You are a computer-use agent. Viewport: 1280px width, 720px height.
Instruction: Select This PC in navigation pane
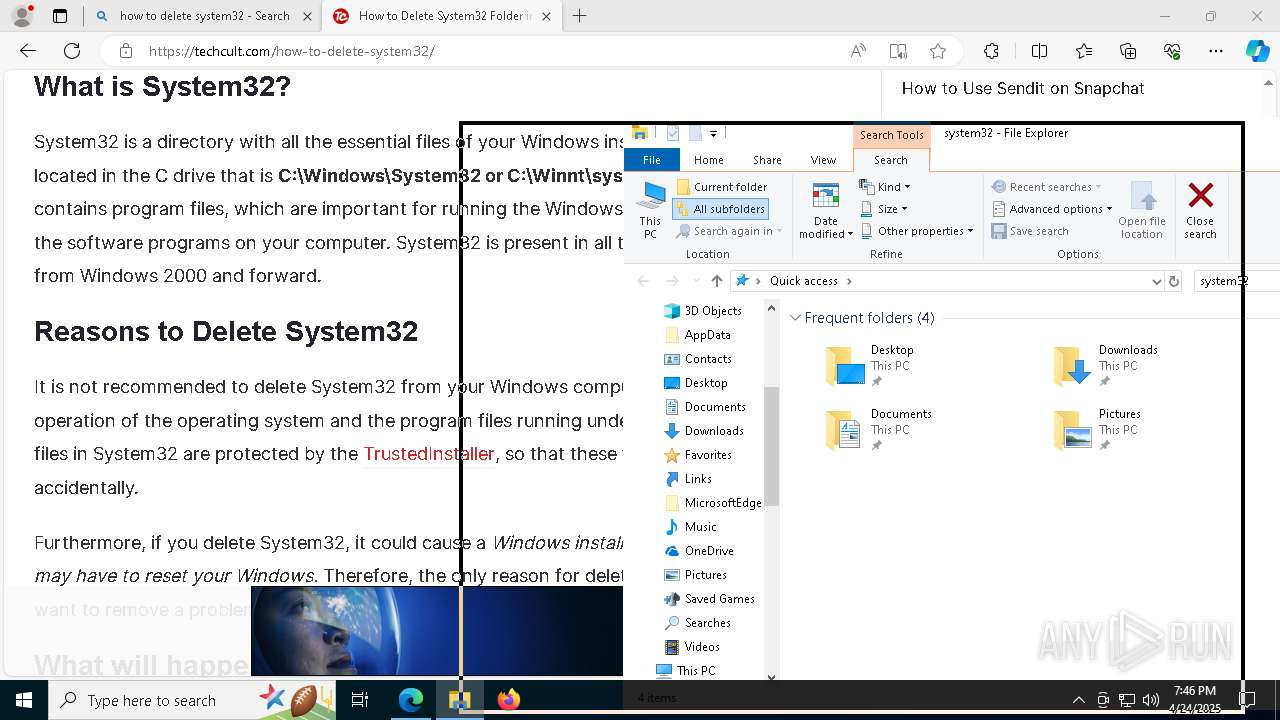point(686,671)
